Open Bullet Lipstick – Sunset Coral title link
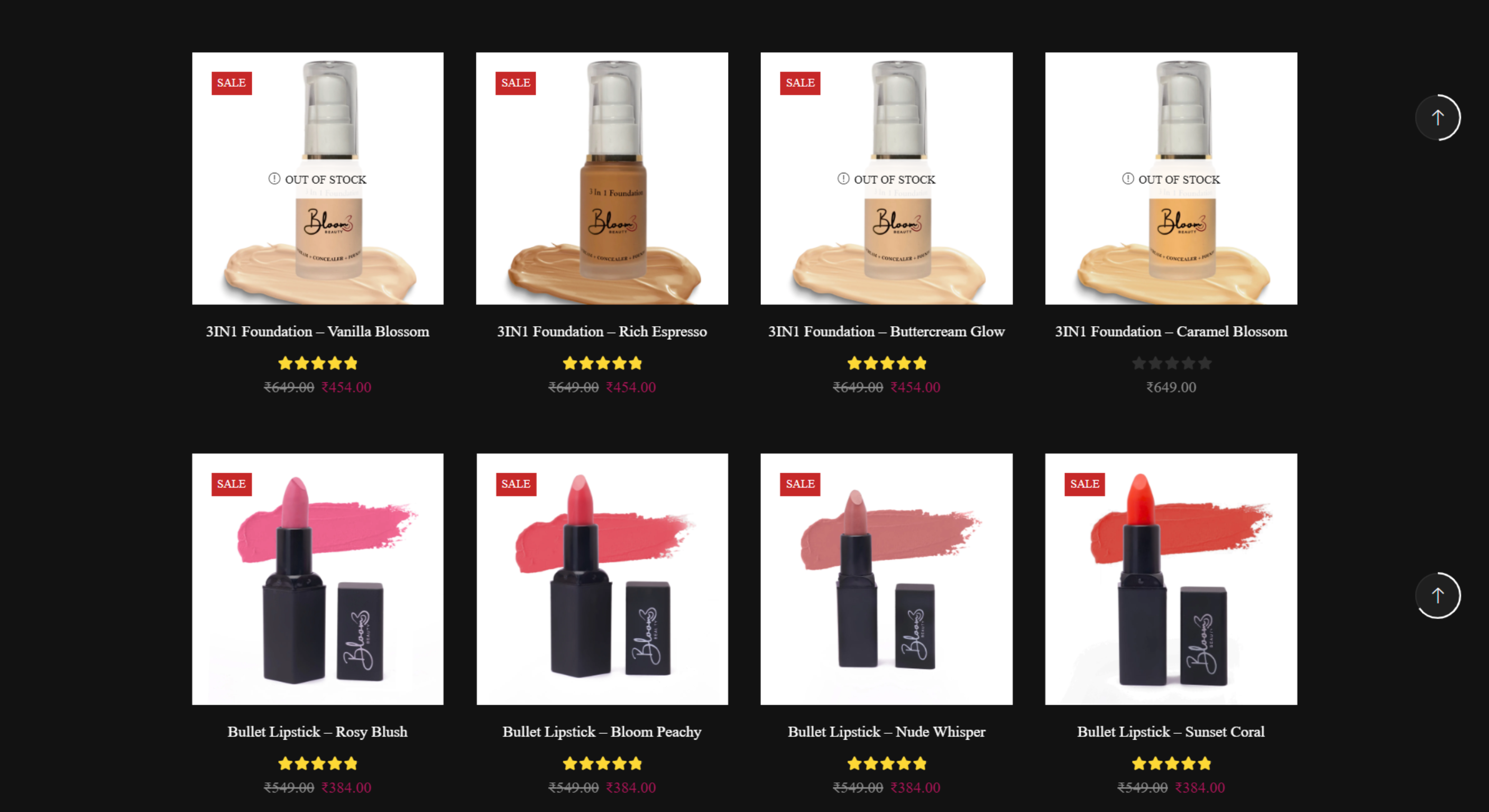The height and width of the screenshot is (812, 1489). [1171, 732]
